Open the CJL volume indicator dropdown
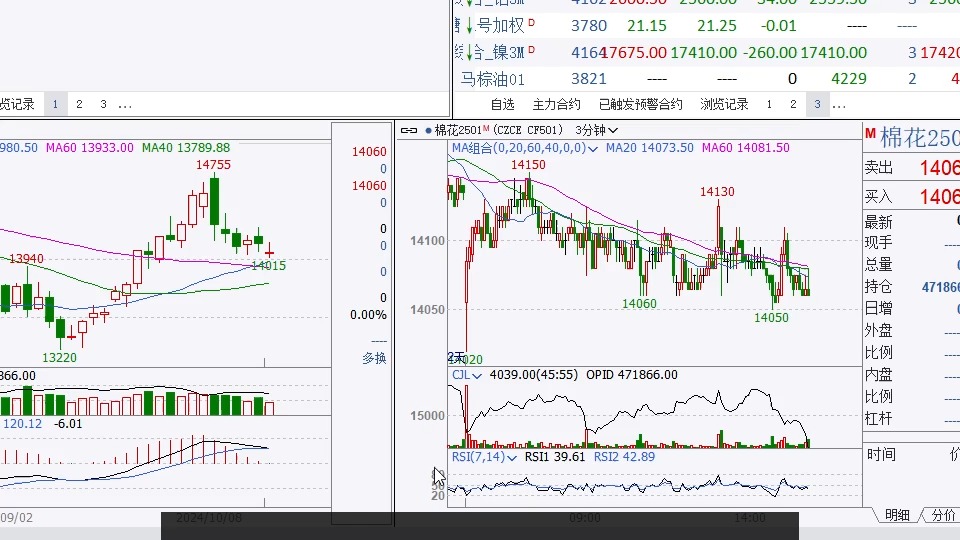 [x=477, y=375]
